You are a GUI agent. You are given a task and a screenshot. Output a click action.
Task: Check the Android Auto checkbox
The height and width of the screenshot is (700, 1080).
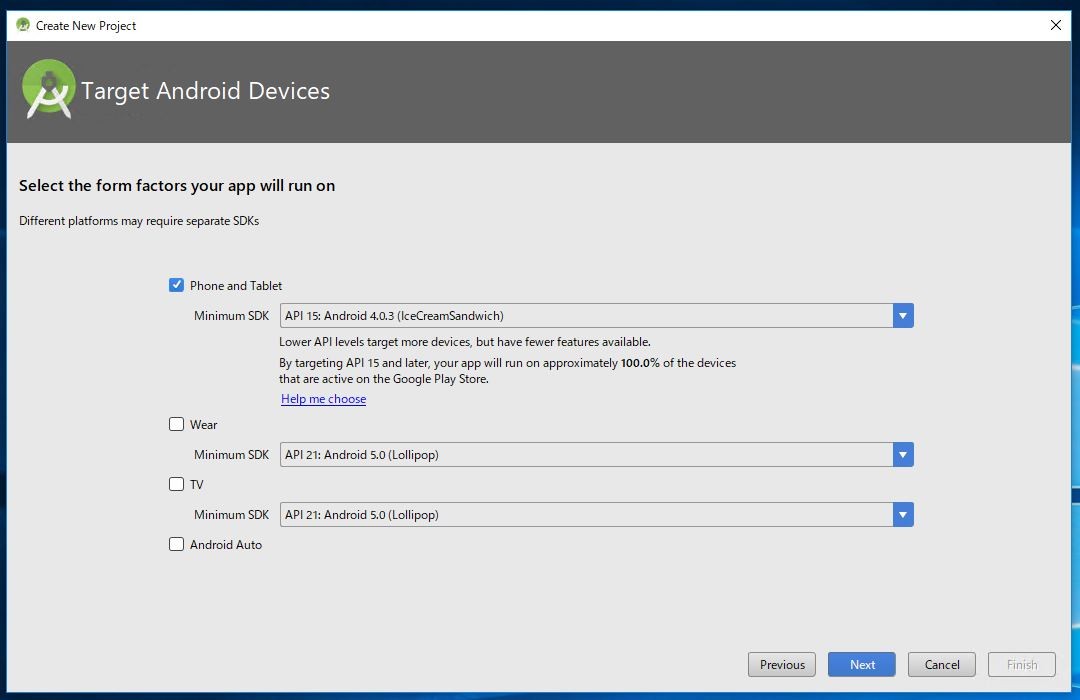(177, 544)
